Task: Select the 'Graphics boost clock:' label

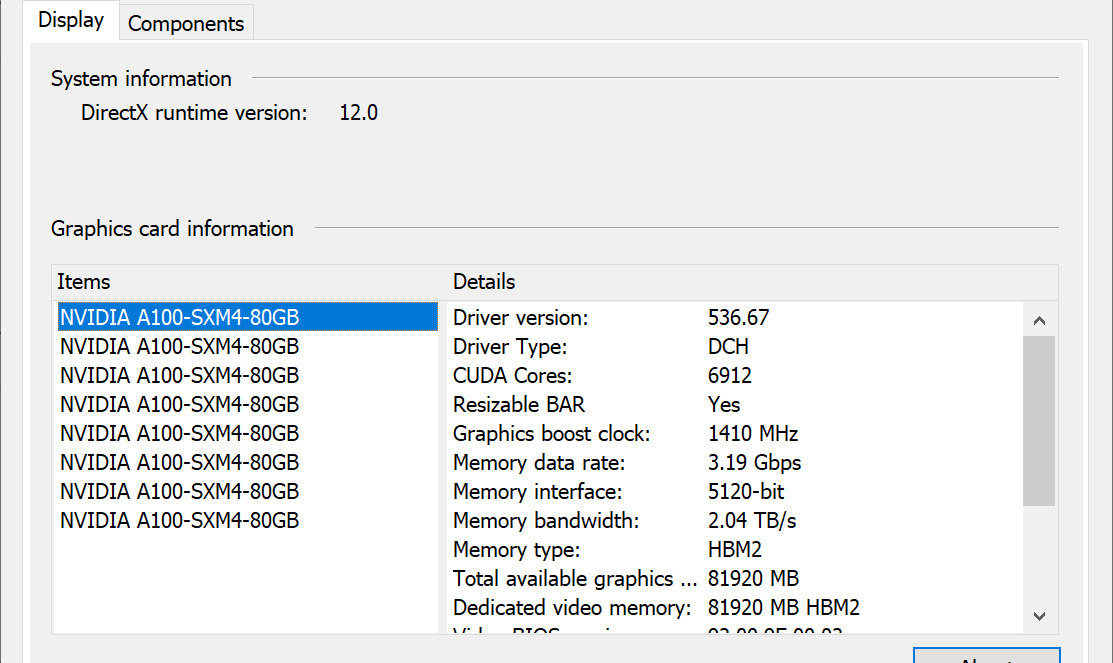Action: (x=552, y=434)
